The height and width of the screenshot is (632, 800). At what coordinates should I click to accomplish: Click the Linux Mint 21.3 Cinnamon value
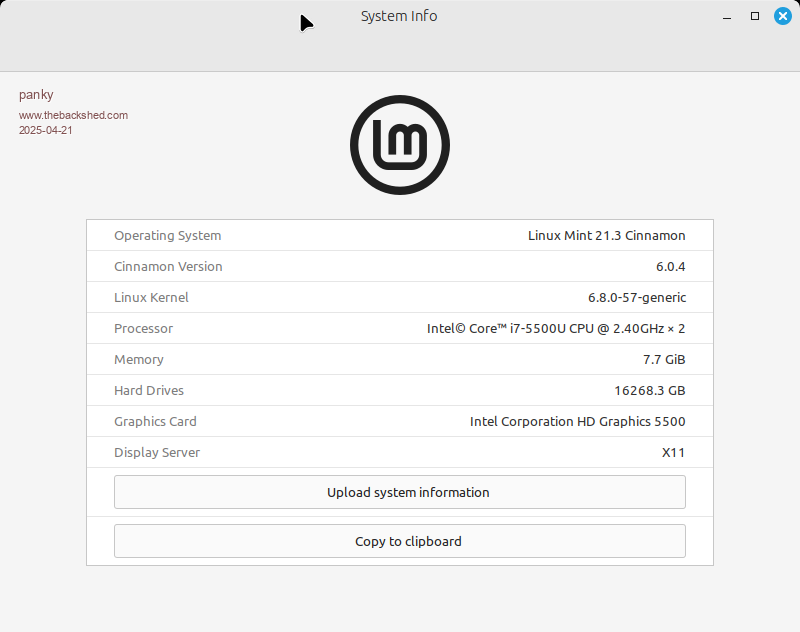point(606,236)
